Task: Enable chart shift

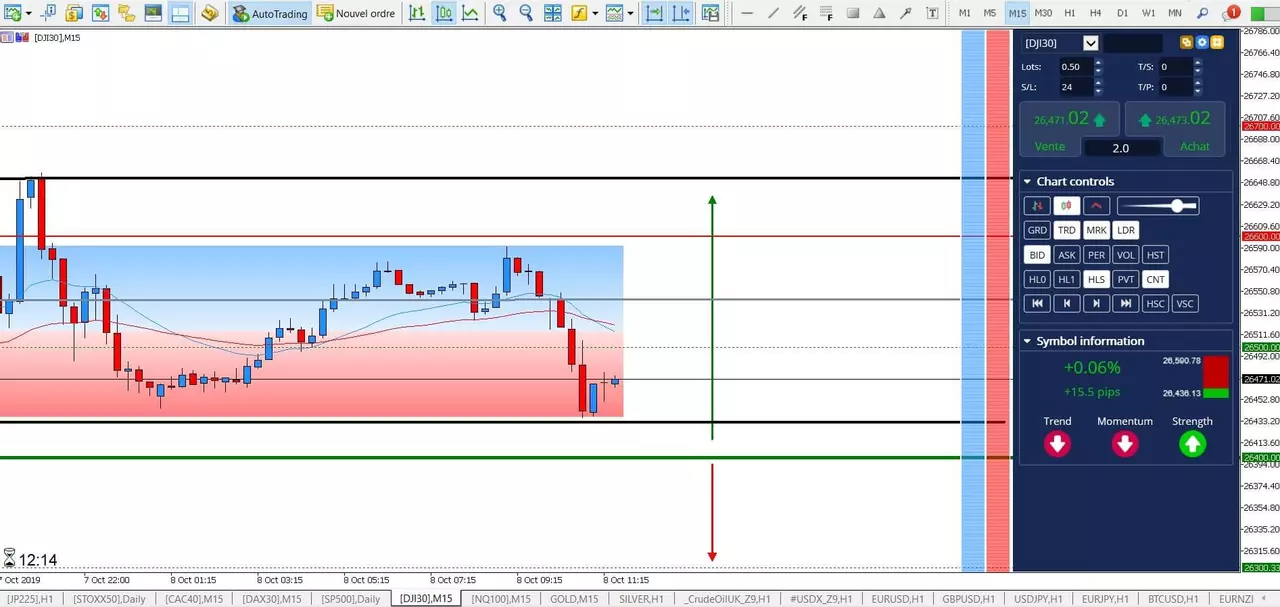Action: point(680,14)
